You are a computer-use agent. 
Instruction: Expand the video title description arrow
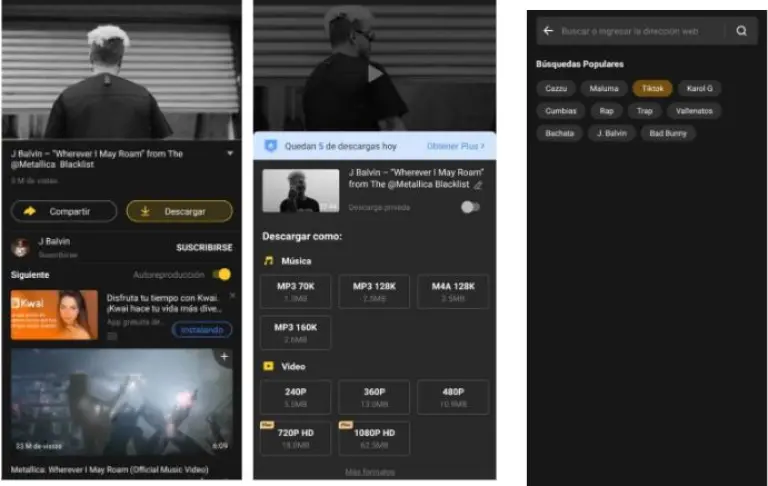[230, 154]
